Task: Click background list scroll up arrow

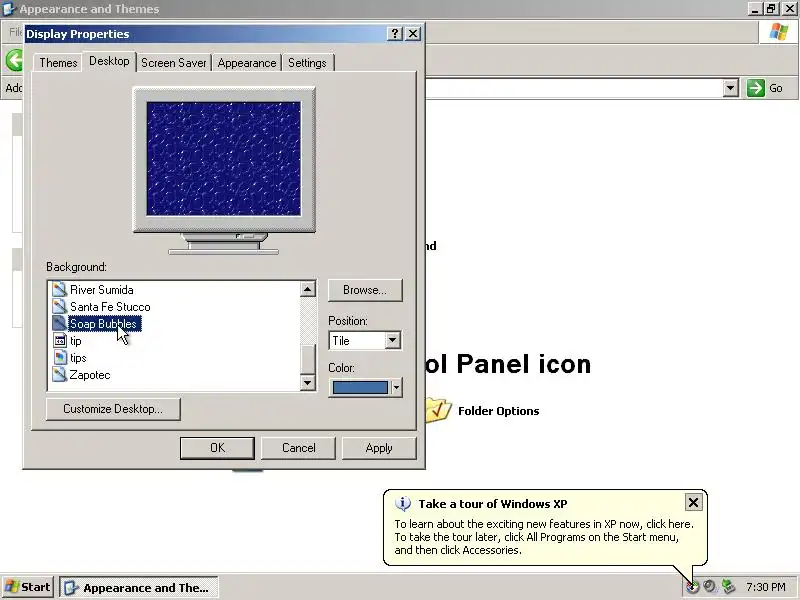Action: 307,289
